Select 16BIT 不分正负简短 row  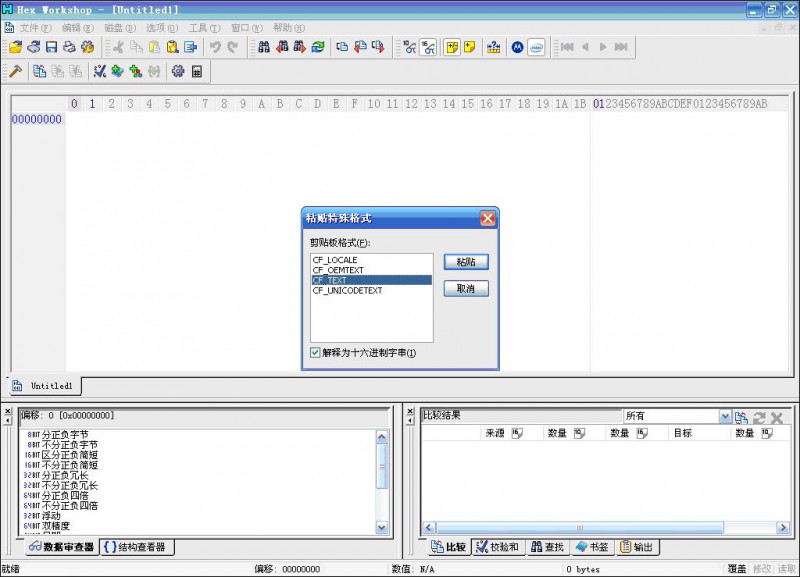(199, 465)
